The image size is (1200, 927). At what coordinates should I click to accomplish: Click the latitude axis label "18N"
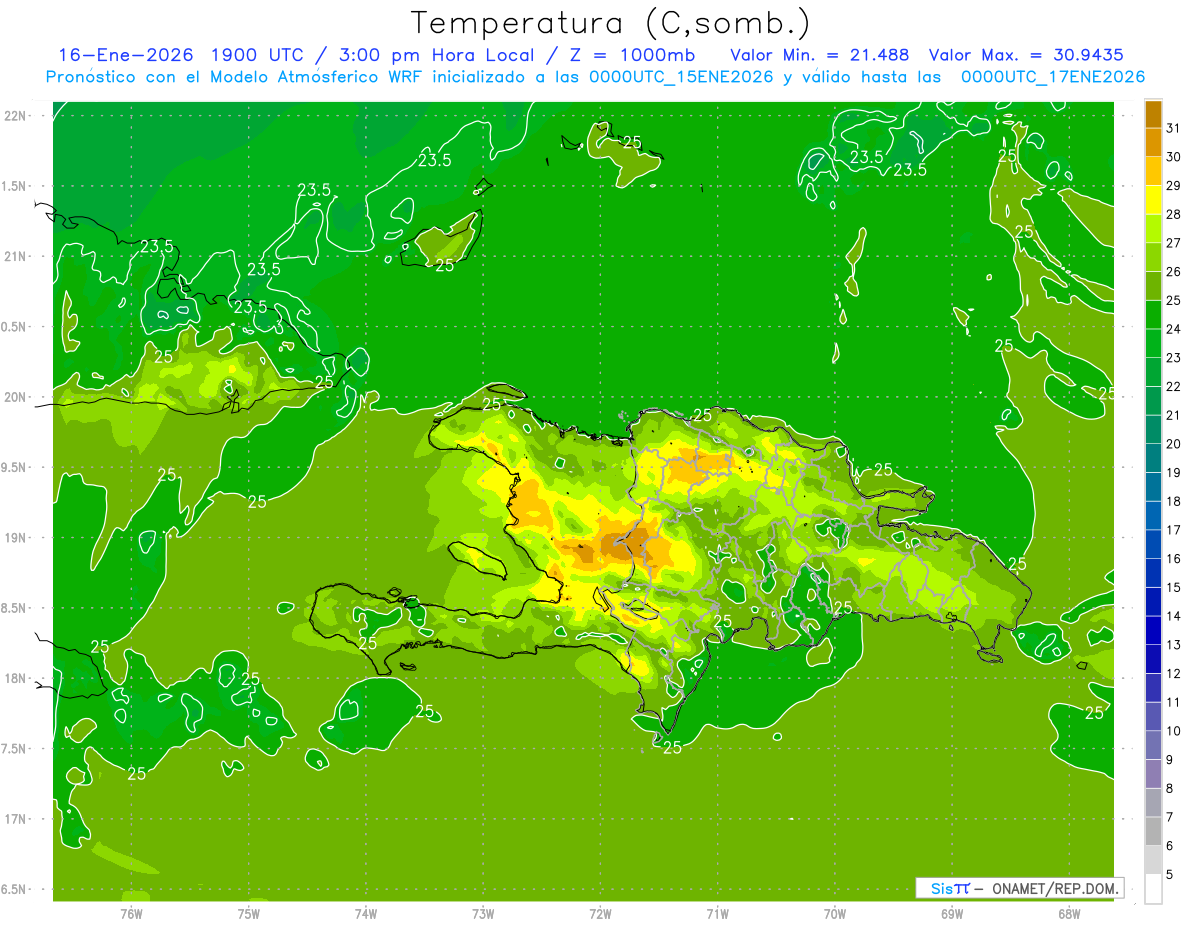(x=16, y=678)
